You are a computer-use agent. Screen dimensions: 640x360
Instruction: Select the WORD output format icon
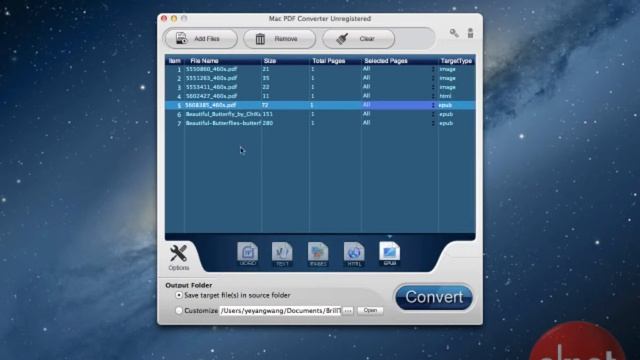[x=248, y=254]
